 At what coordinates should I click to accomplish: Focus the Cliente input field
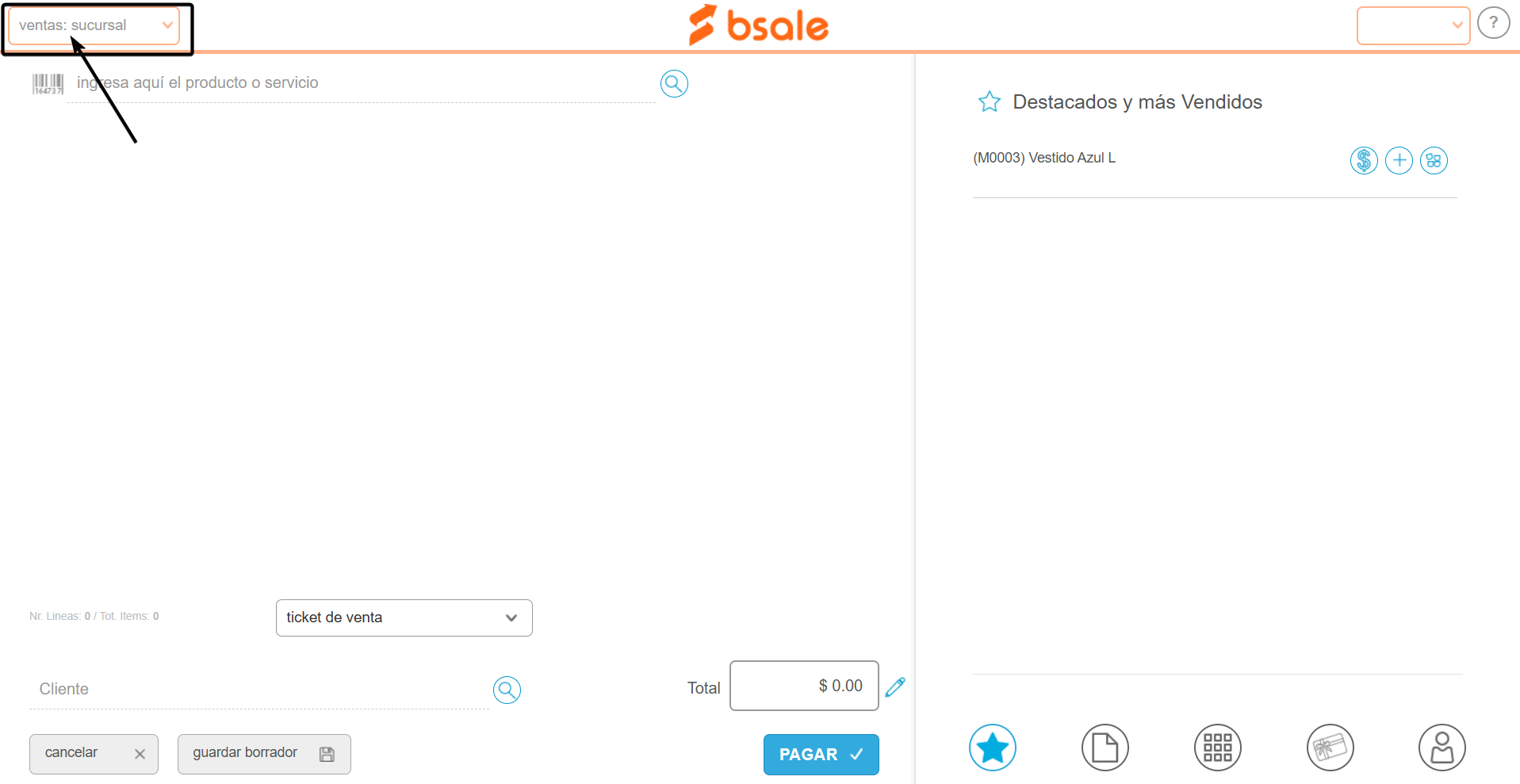(259, 689)
